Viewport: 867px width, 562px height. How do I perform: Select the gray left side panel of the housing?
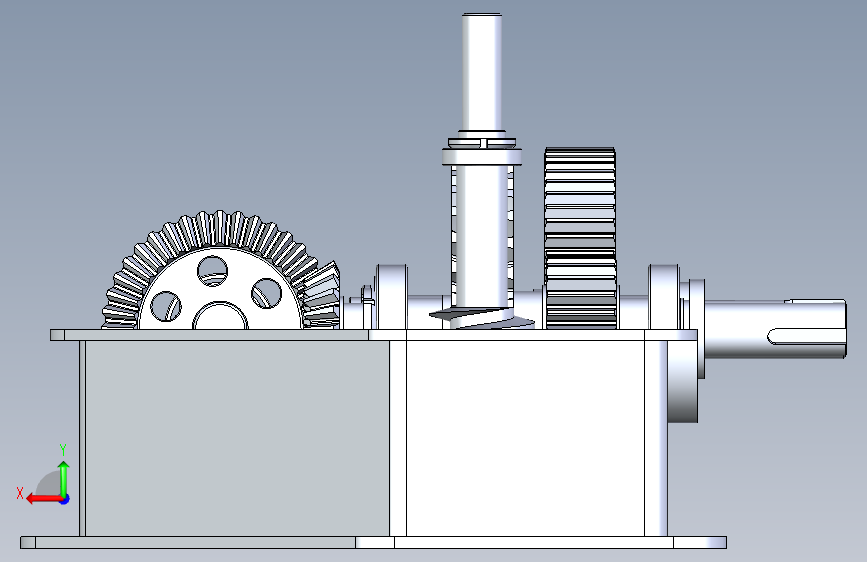[237, 438]
